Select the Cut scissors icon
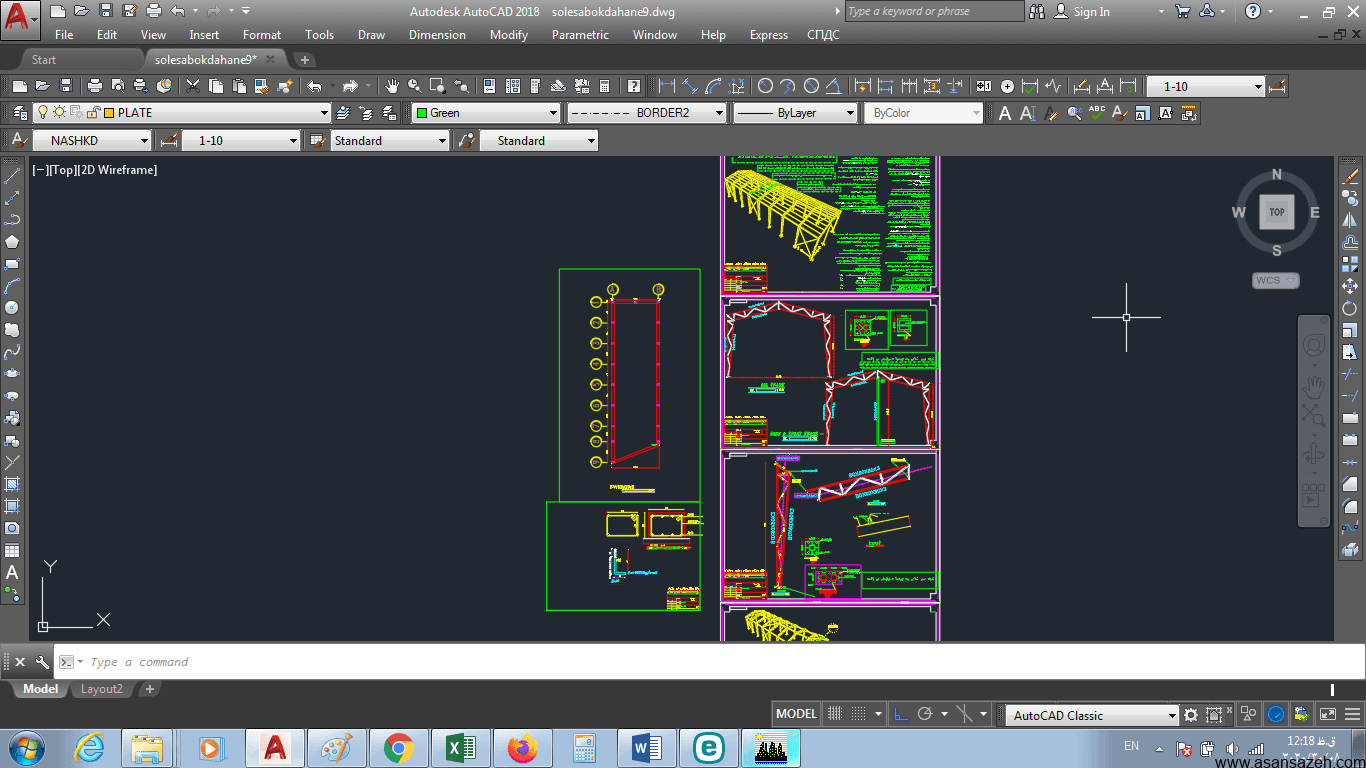This screenshot has width=1366, height=768. (x=193, y=86)
